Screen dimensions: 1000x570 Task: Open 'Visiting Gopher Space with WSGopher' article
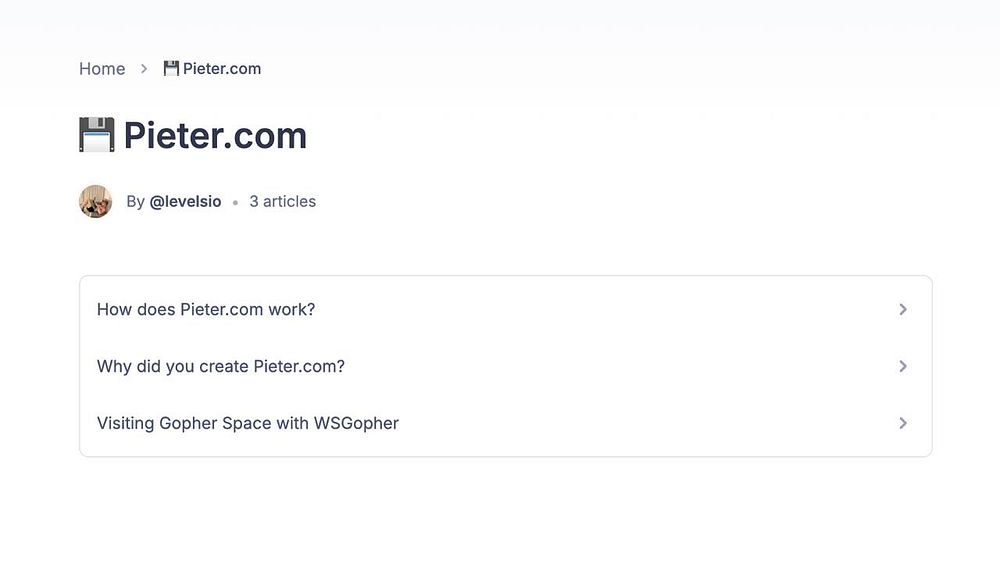248,423
